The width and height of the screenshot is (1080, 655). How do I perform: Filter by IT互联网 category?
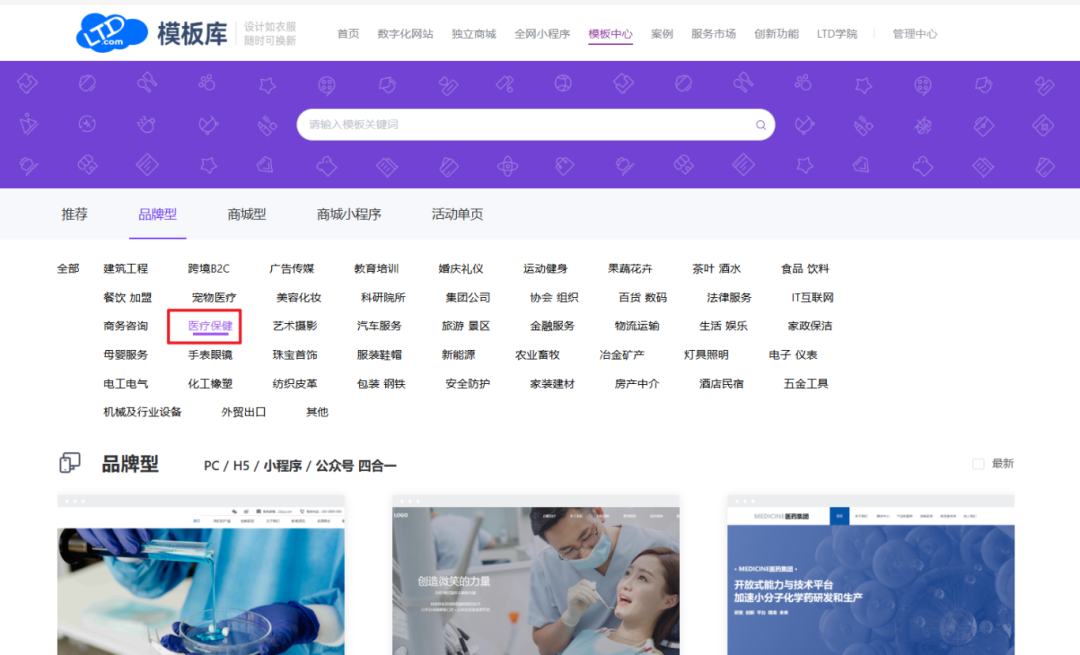click(x=812, y=298)
